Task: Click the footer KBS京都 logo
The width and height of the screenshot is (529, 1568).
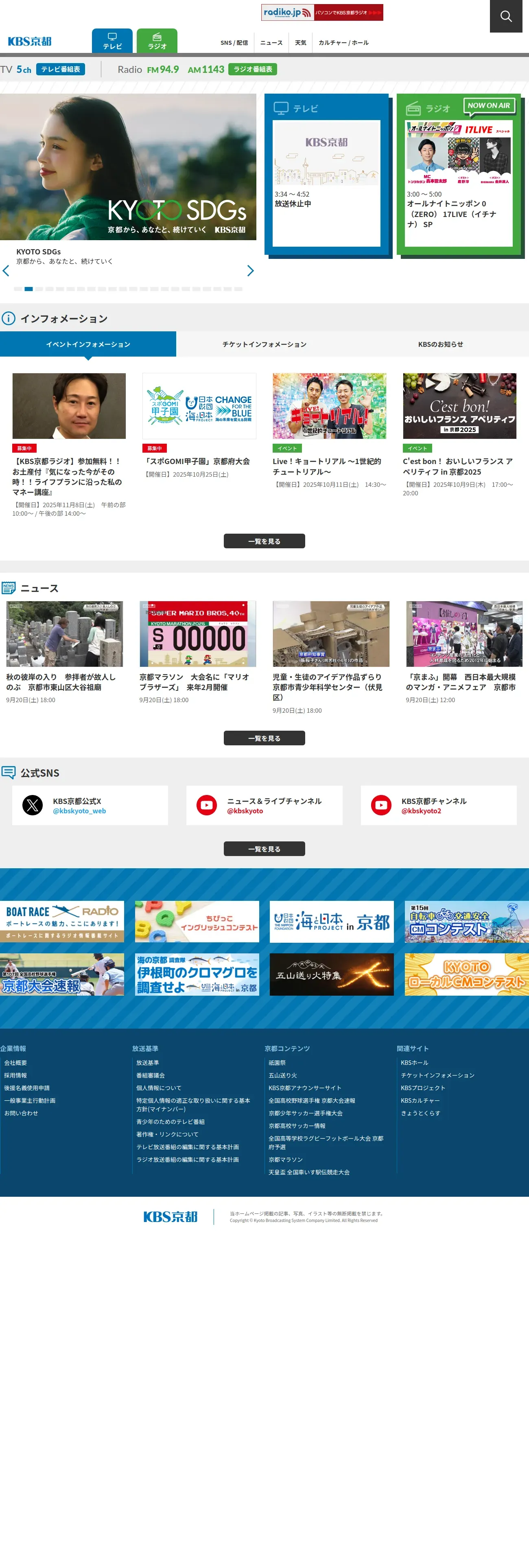Action: [x=171, y=1217]
